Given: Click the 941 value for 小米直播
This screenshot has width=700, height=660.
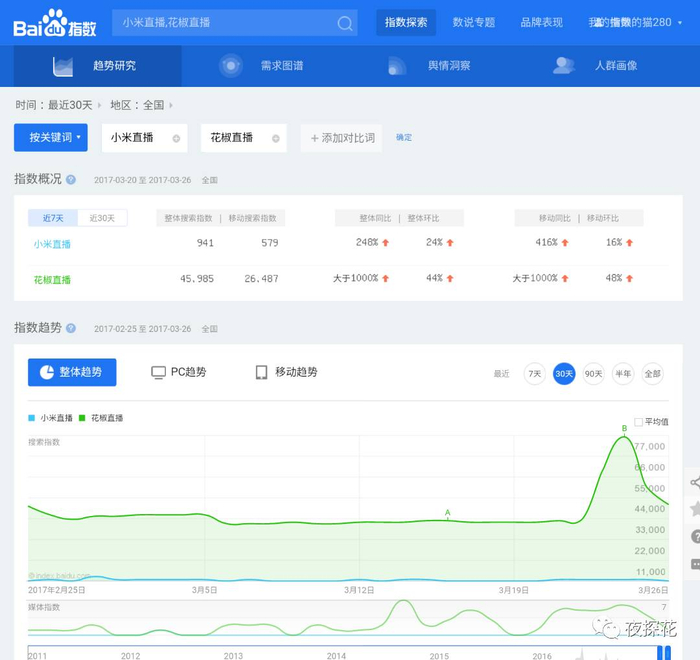Looking at the screenshot, I should point(205,243).
